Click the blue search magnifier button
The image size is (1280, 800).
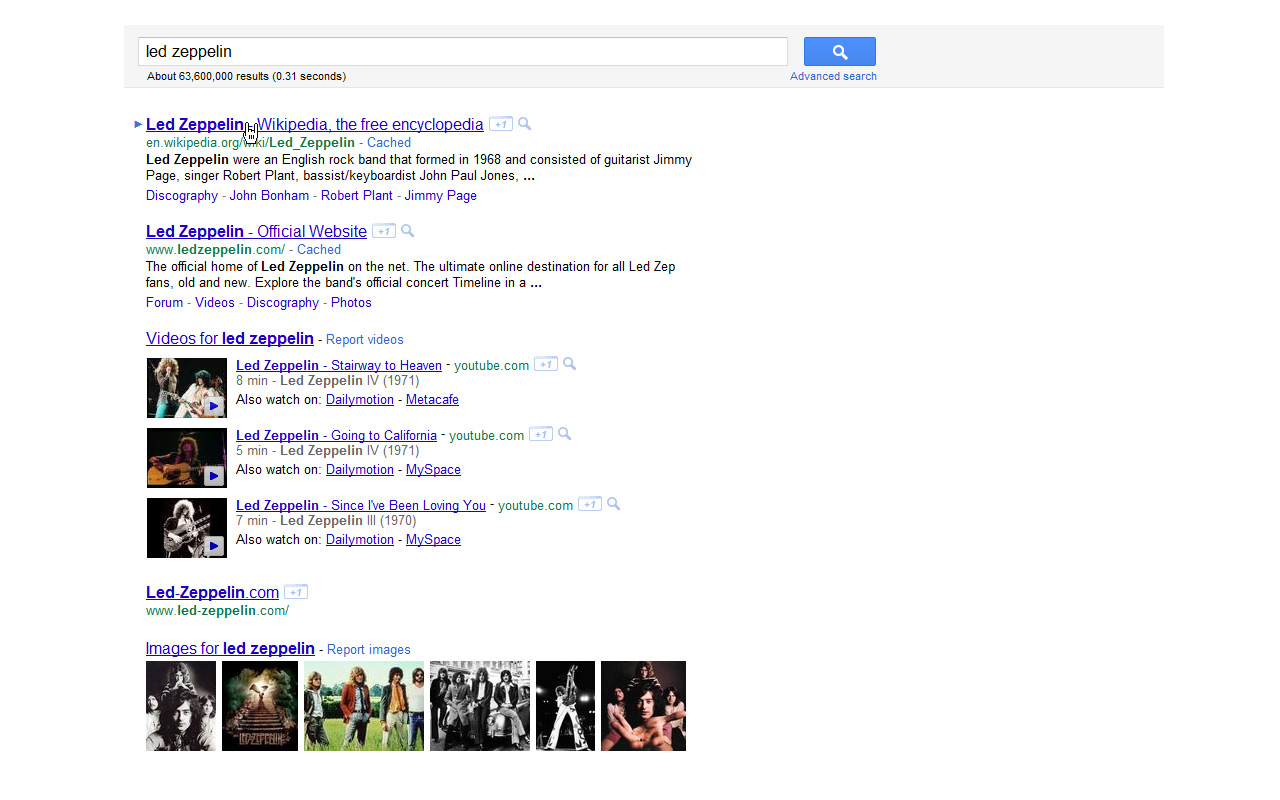840,52
